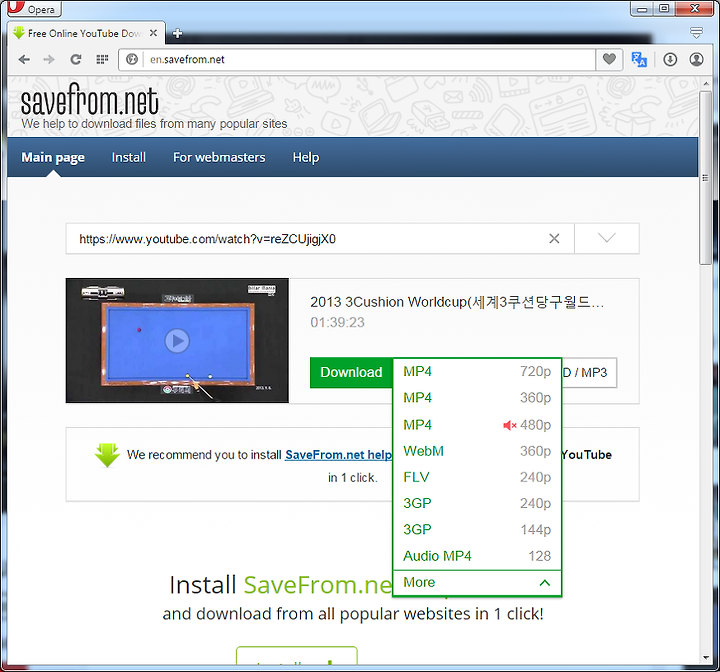Choose FLV 240p format
The height and width of the screenshot is (672, 720).
coord(477,477)
